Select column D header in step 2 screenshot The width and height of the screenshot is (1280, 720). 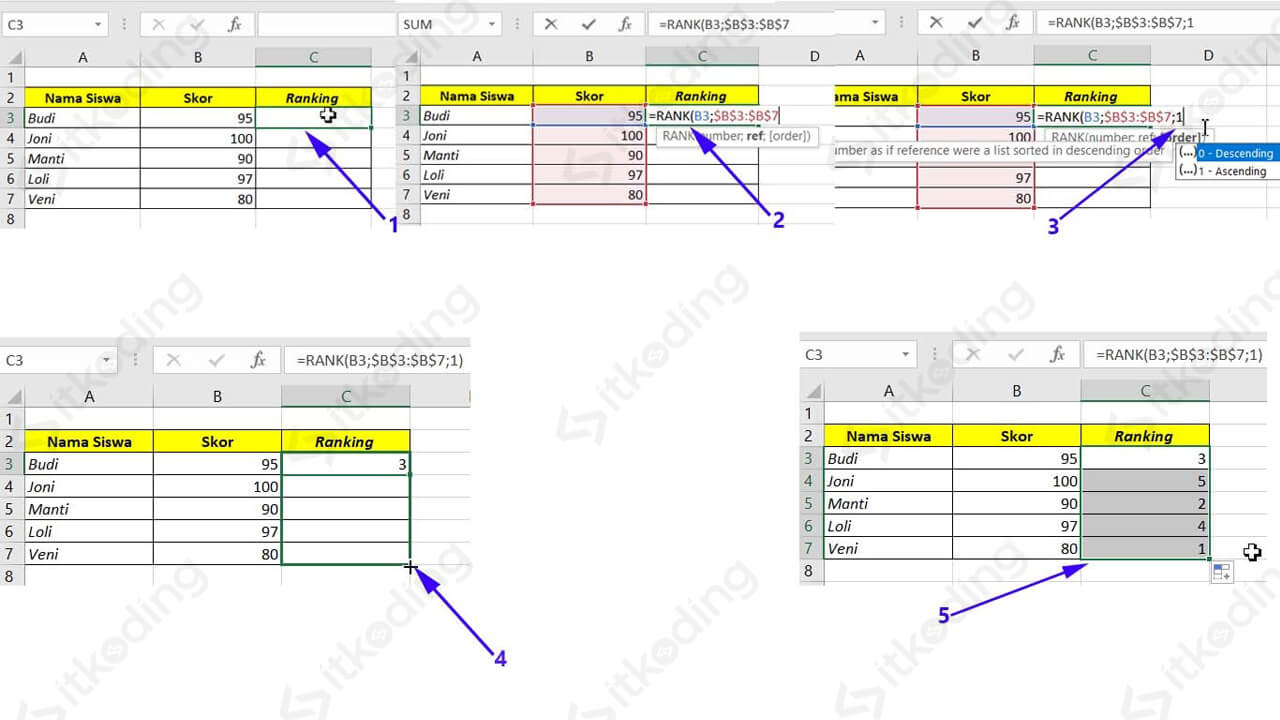(x=815, y=56)
